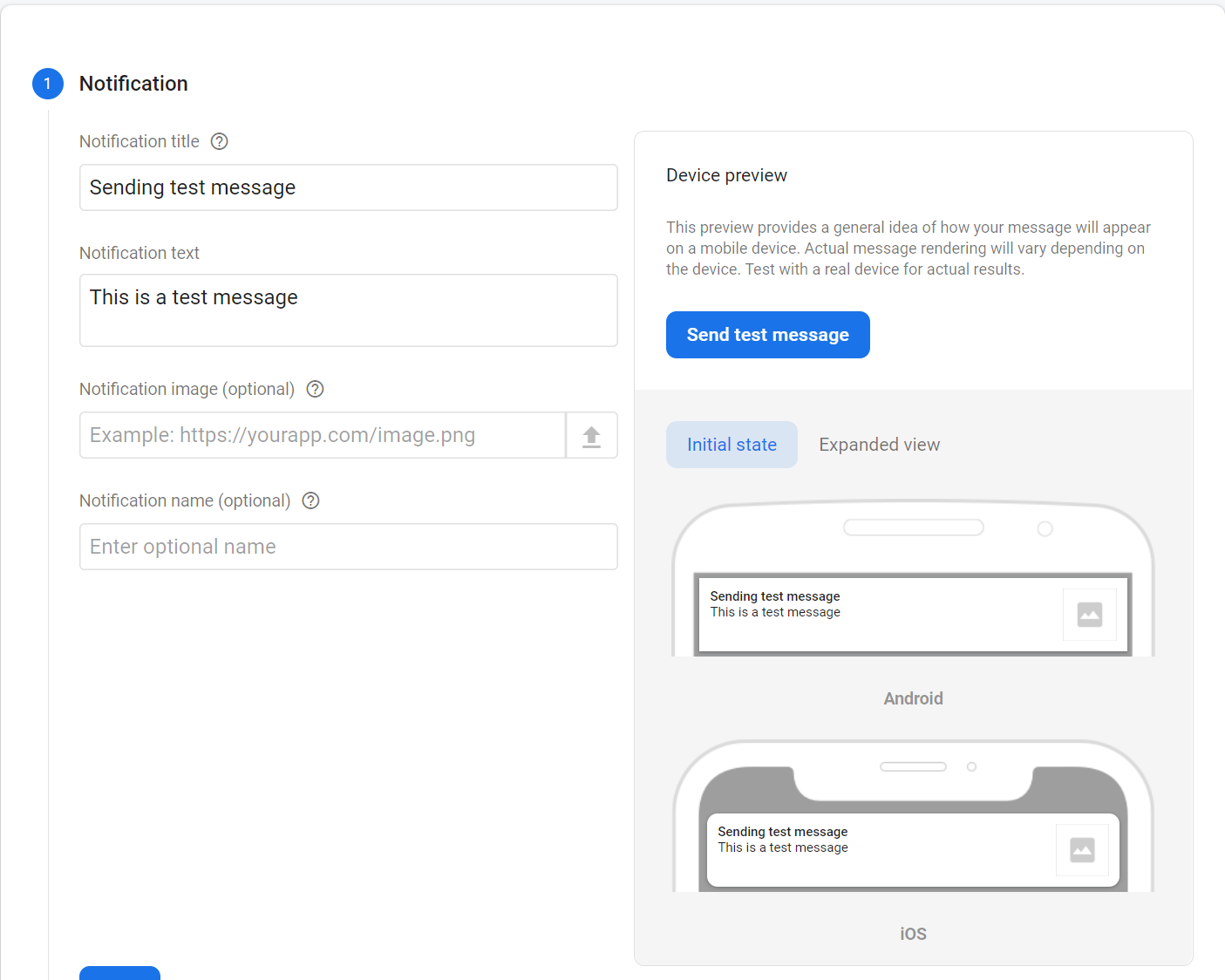Click the Notification name help icon

(x=310, y=500)
